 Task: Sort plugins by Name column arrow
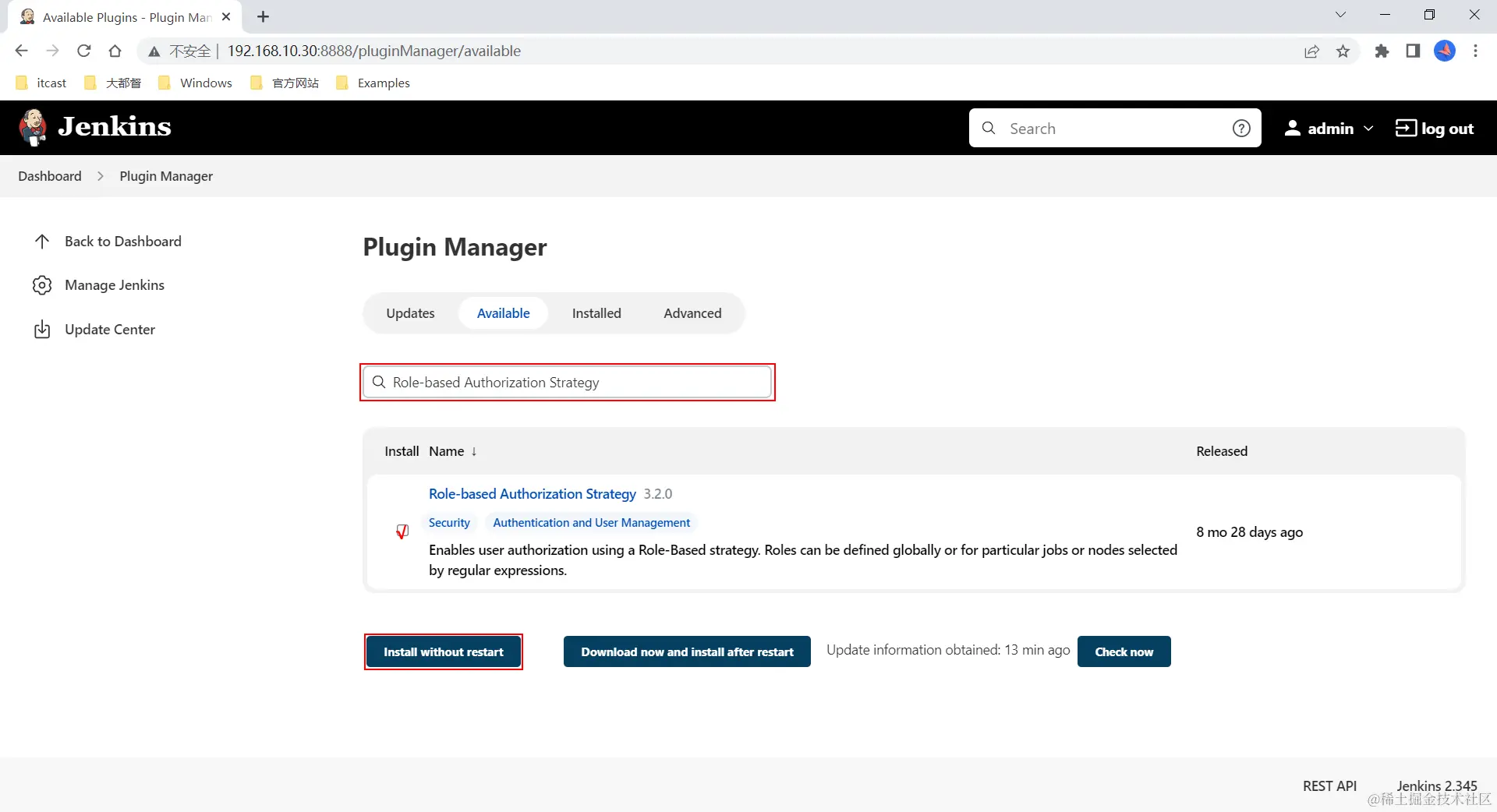point(473,451)
